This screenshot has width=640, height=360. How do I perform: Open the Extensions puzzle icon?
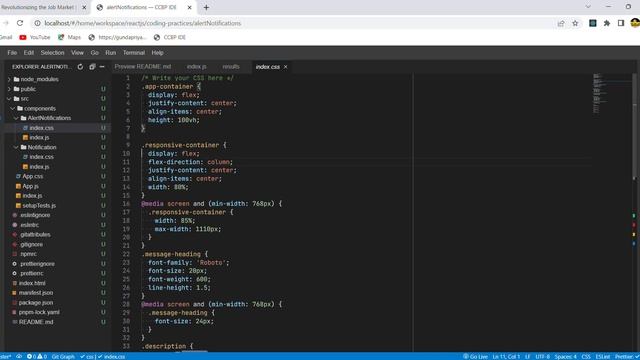(607, 23)
